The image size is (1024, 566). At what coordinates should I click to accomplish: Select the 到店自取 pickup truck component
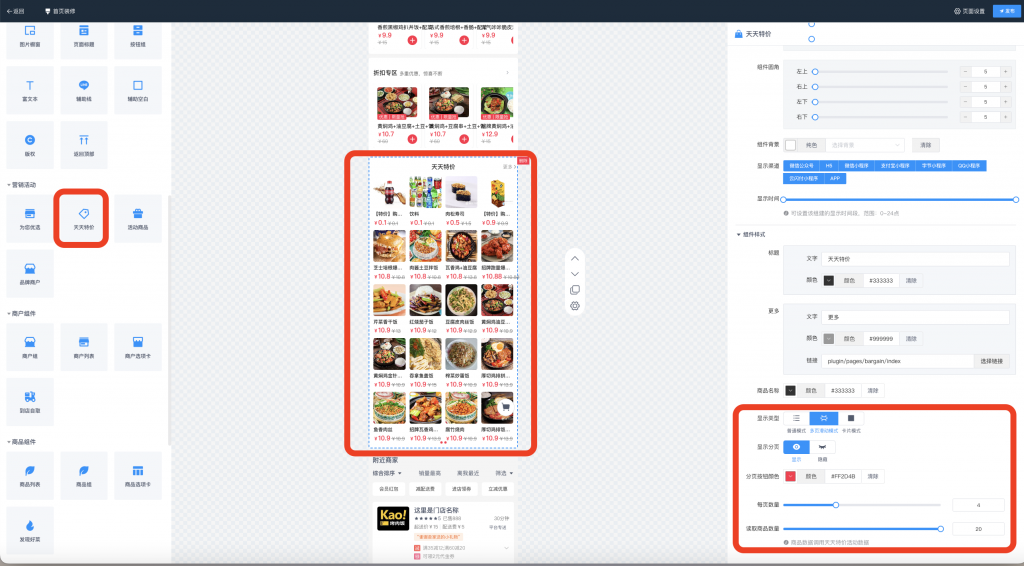pos(30,402)
